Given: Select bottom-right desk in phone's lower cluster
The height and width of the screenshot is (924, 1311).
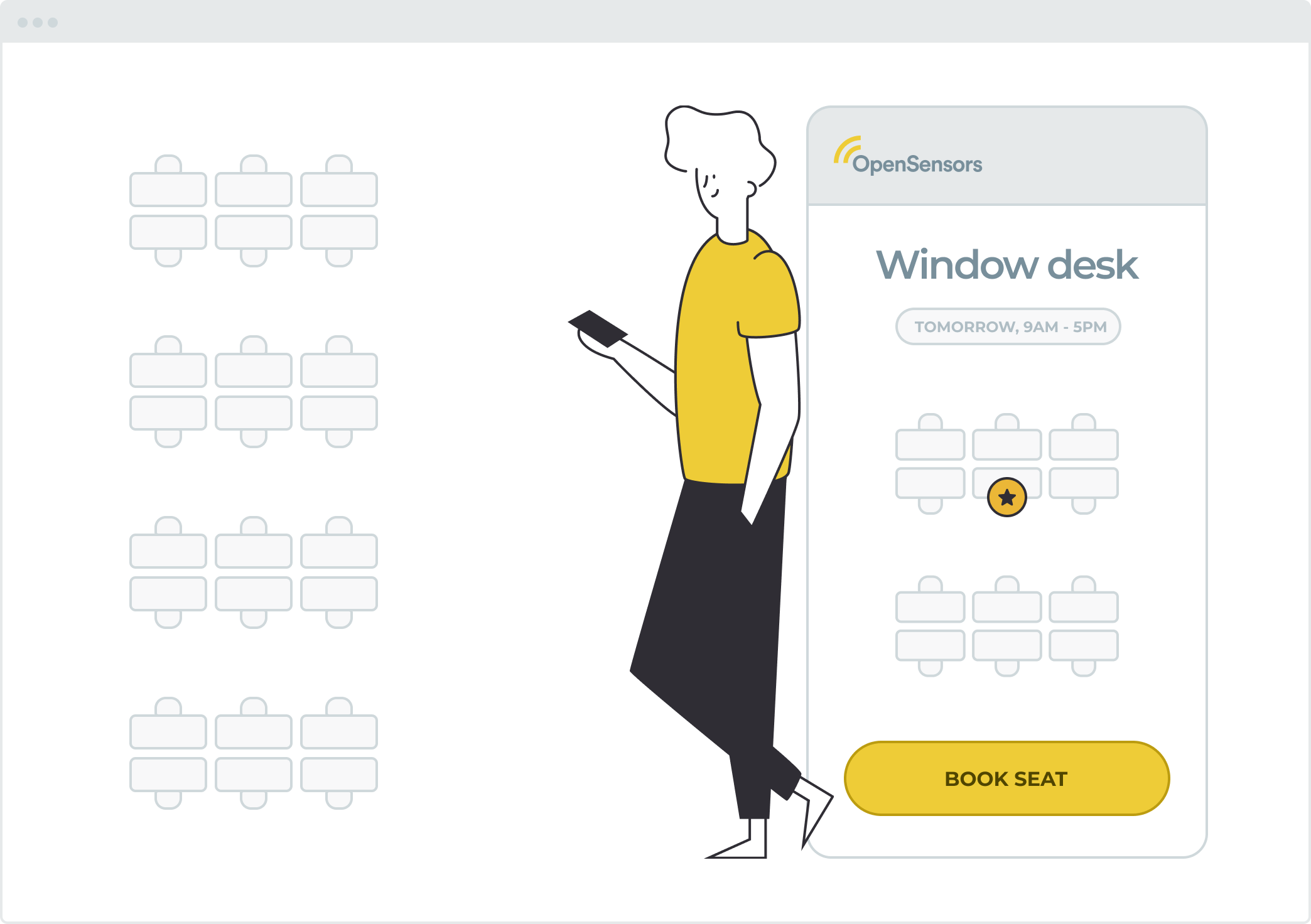Looking at the screenshot, I should [x=1083, y=645].
